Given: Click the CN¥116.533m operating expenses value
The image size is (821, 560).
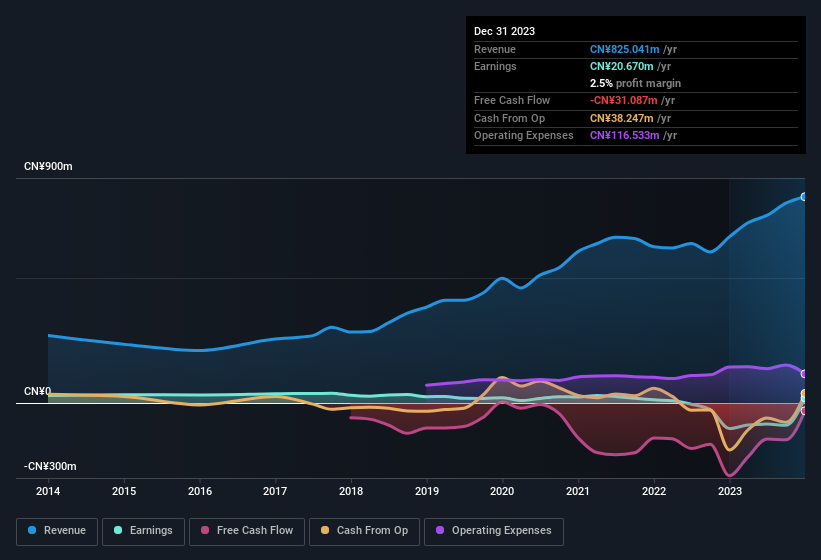Looking at the screenshot, I should [x=624, y=136].
